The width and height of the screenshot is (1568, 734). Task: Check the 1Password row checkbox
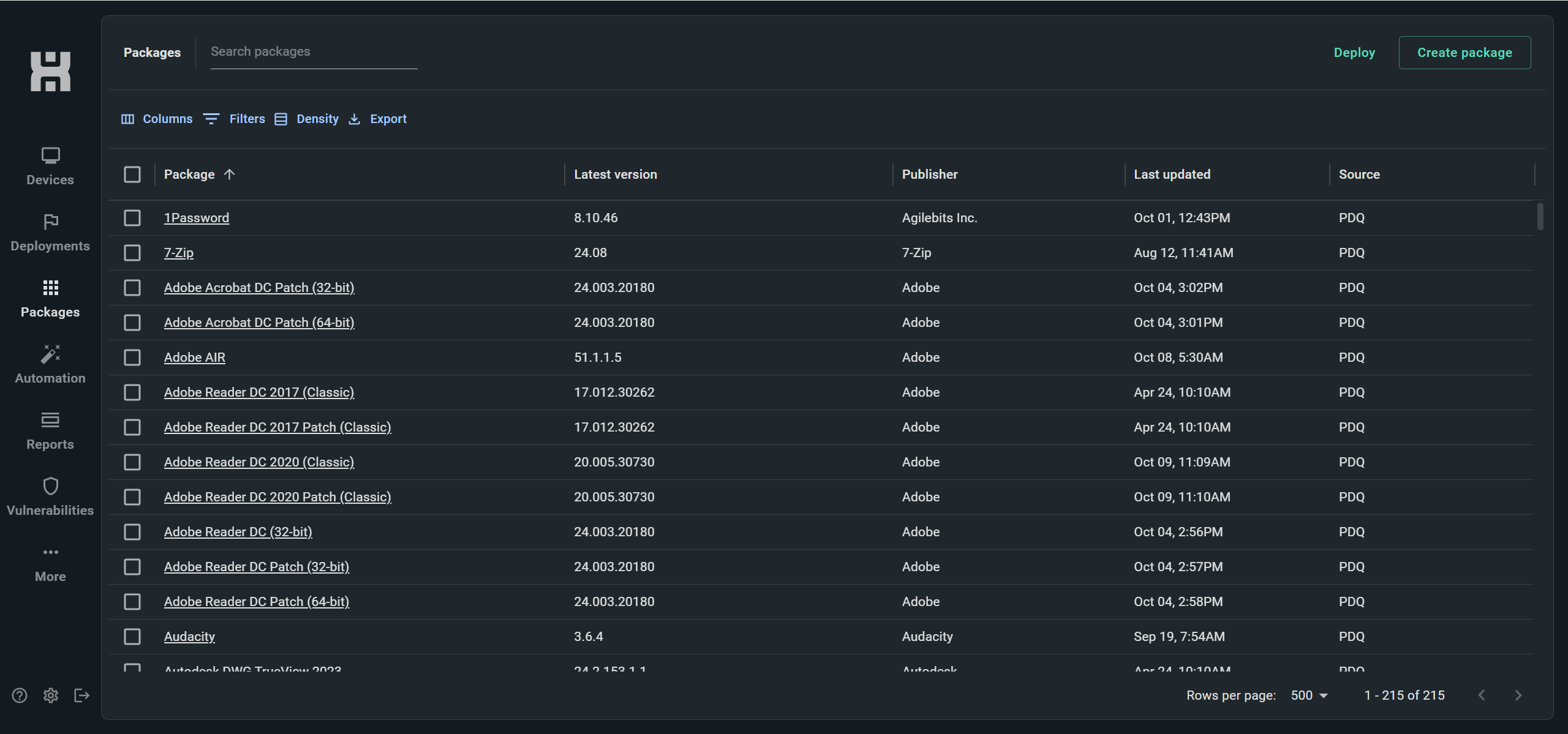[x=132, y=218]
